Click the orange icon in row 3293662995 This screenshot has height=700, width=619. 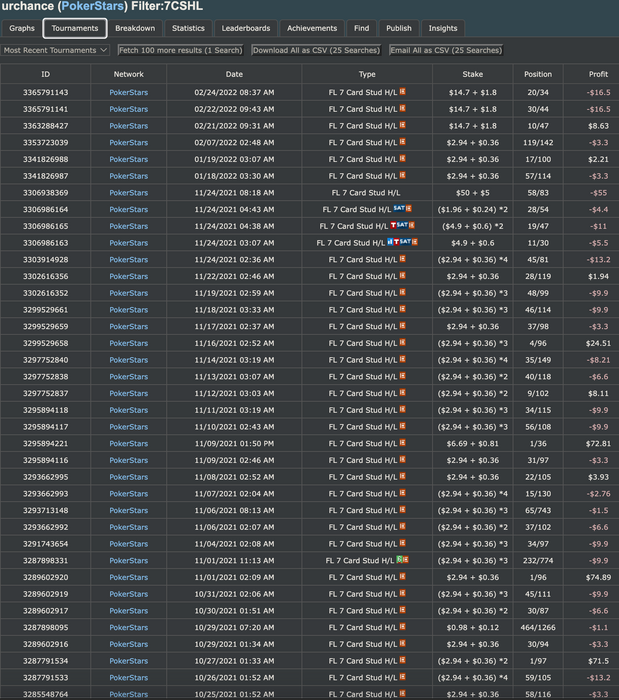point(403,476)
